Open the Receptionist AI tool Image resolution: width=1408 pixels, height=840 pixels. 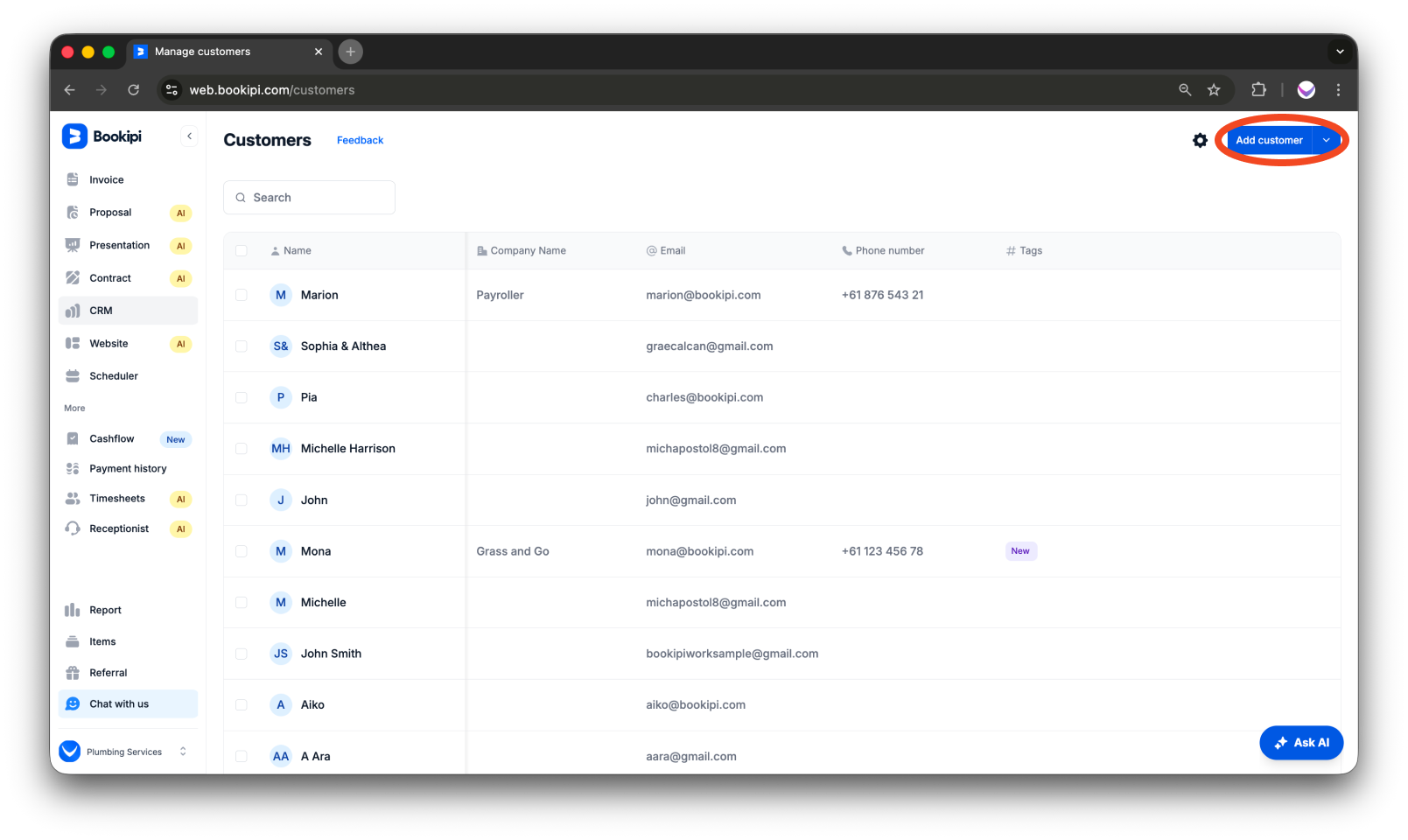tap(119, 528)
